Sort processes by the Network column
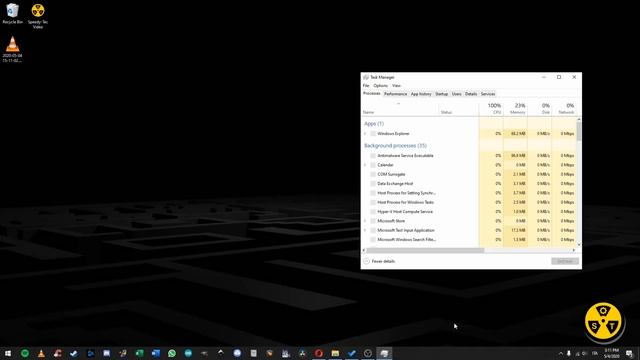This screenshot has height=360, width=640. (x=564, y=108)
